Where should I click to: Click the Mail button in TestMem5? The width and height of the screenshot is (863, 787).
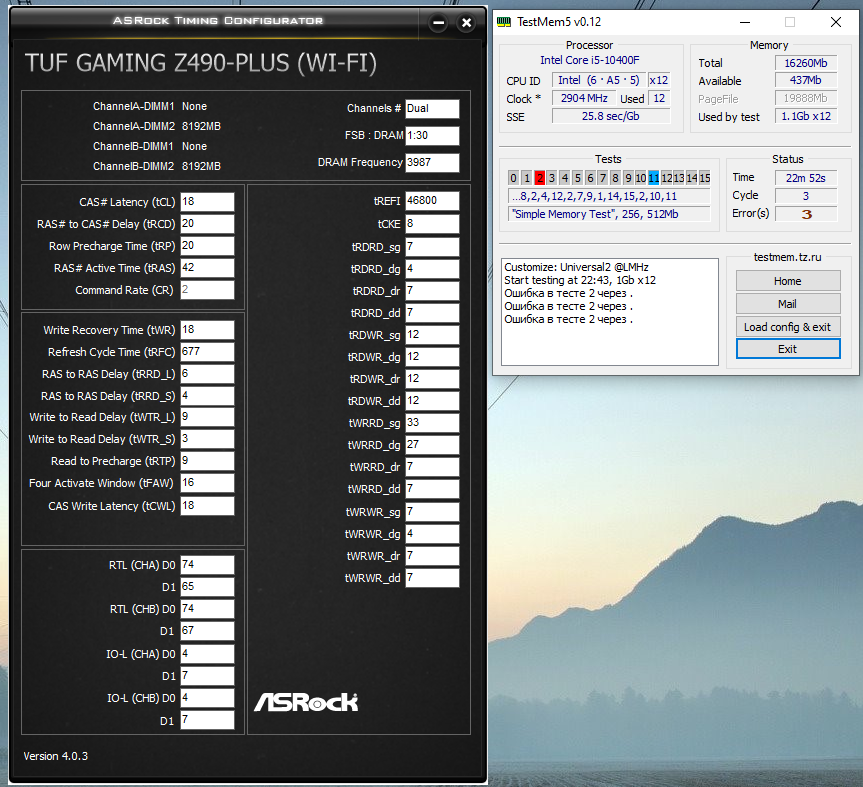pyautogui.click(x=788, y=304)
